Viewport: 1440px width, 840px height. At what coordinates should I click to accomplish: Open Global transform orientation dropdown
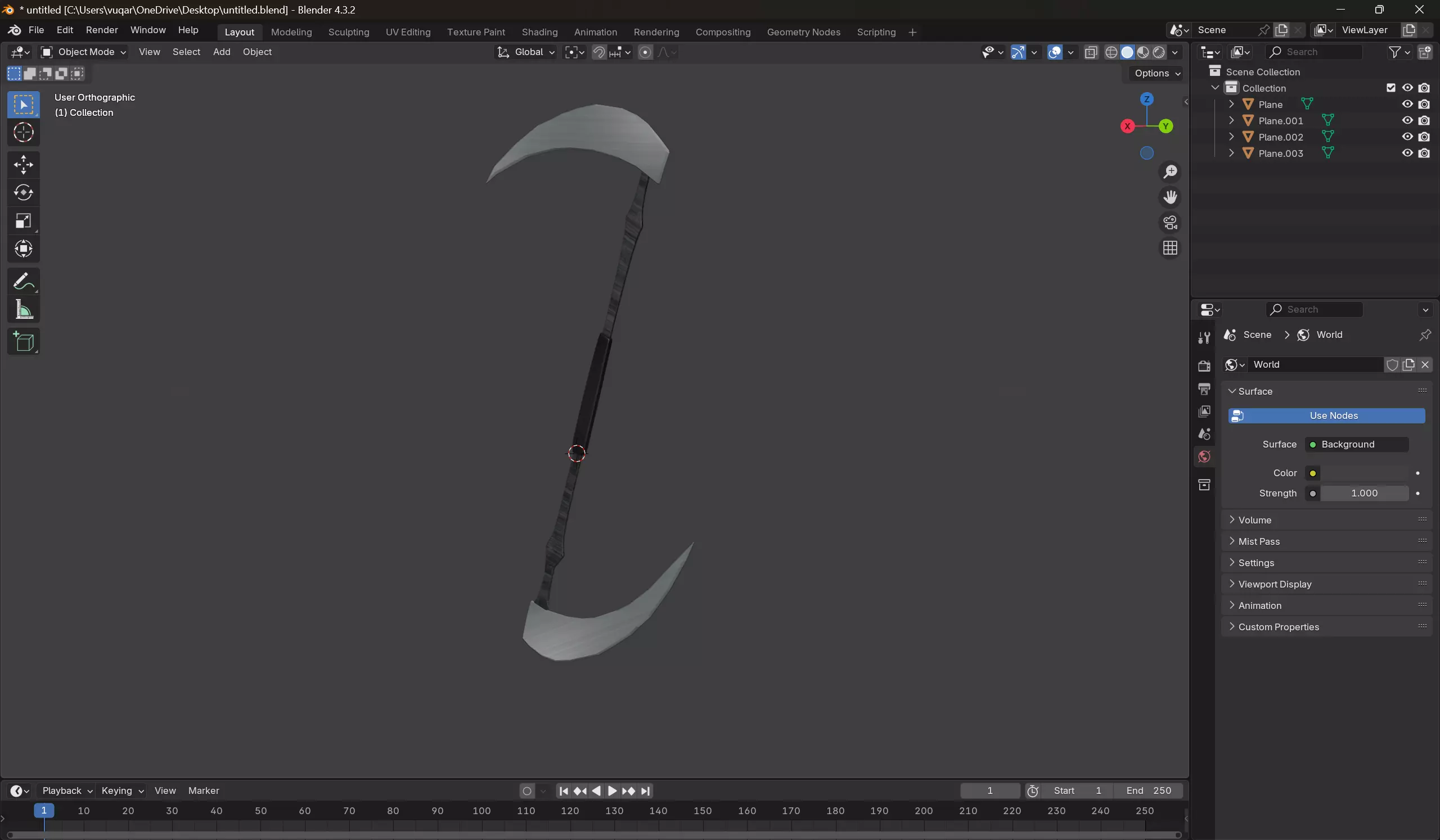click(x=526, y=52)
